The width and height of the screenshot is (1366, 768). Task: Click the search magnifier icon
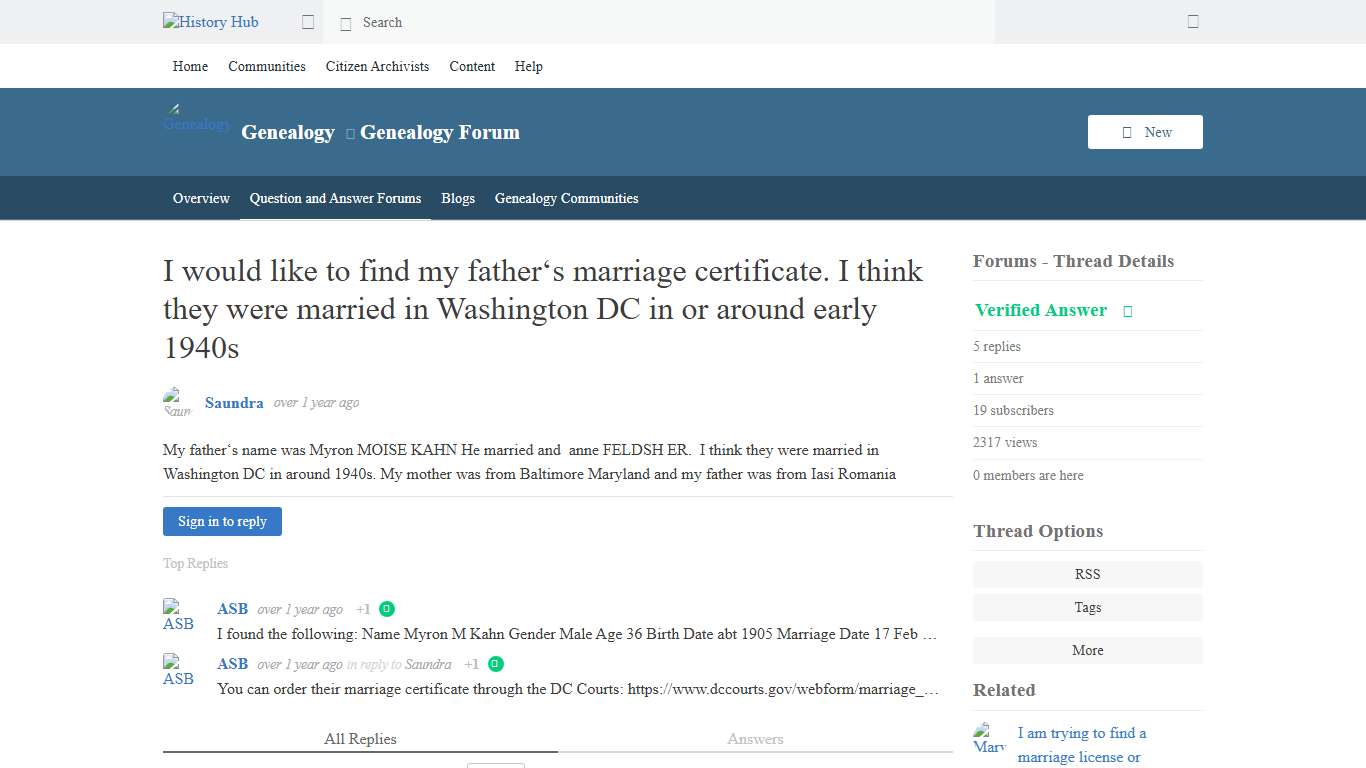coord(346,22)
